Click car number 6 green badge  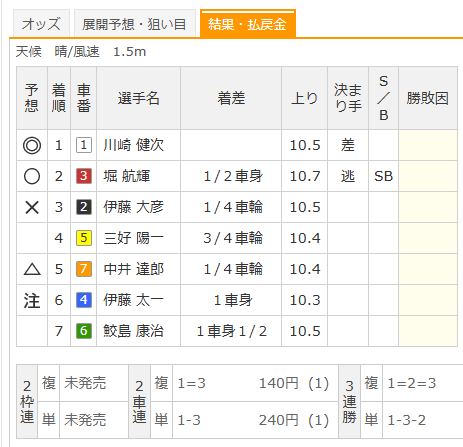pos(84,331)
